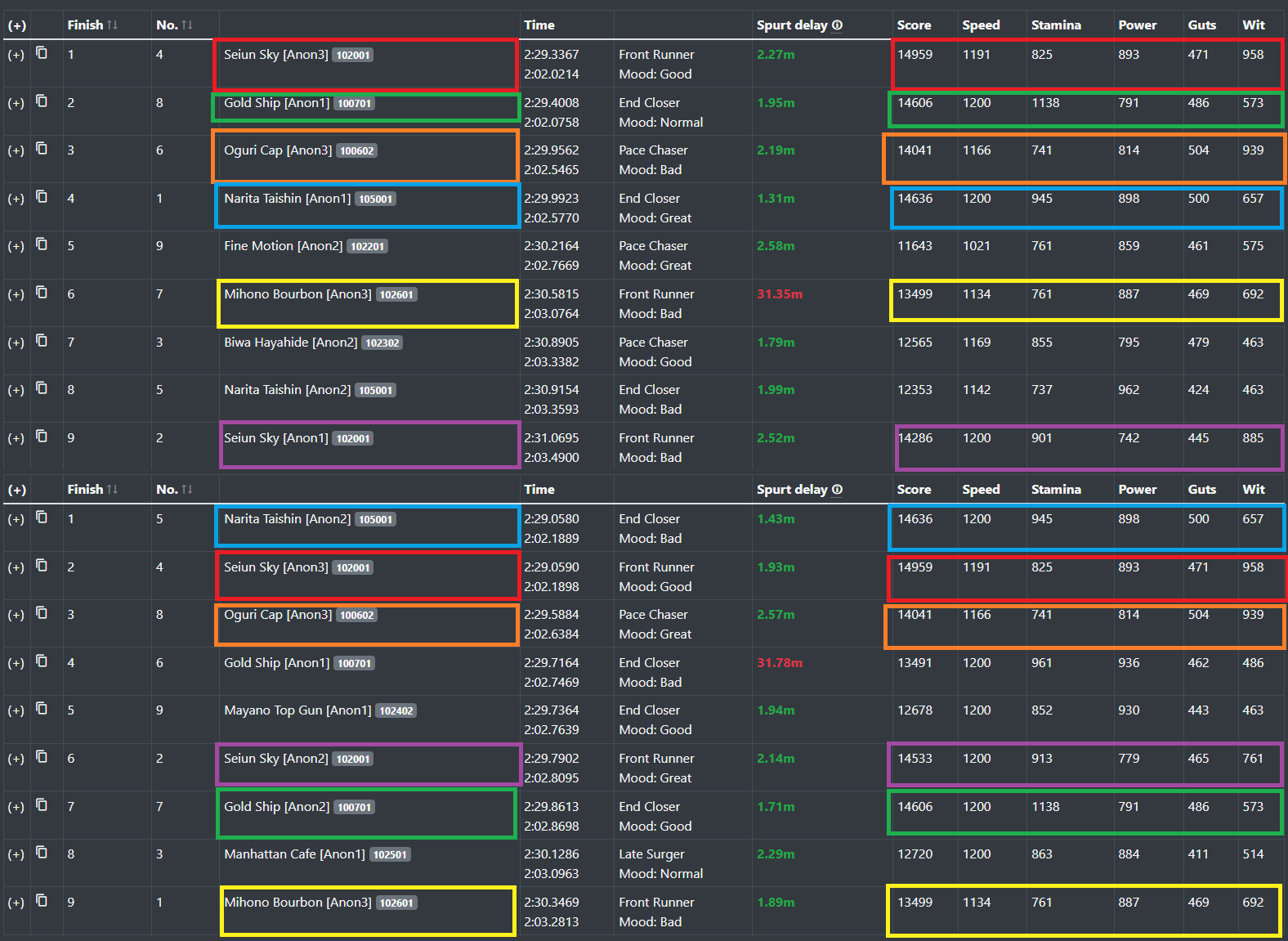
Task: Click the Wit header in bottom table
Action: [x=1254, y=490]
